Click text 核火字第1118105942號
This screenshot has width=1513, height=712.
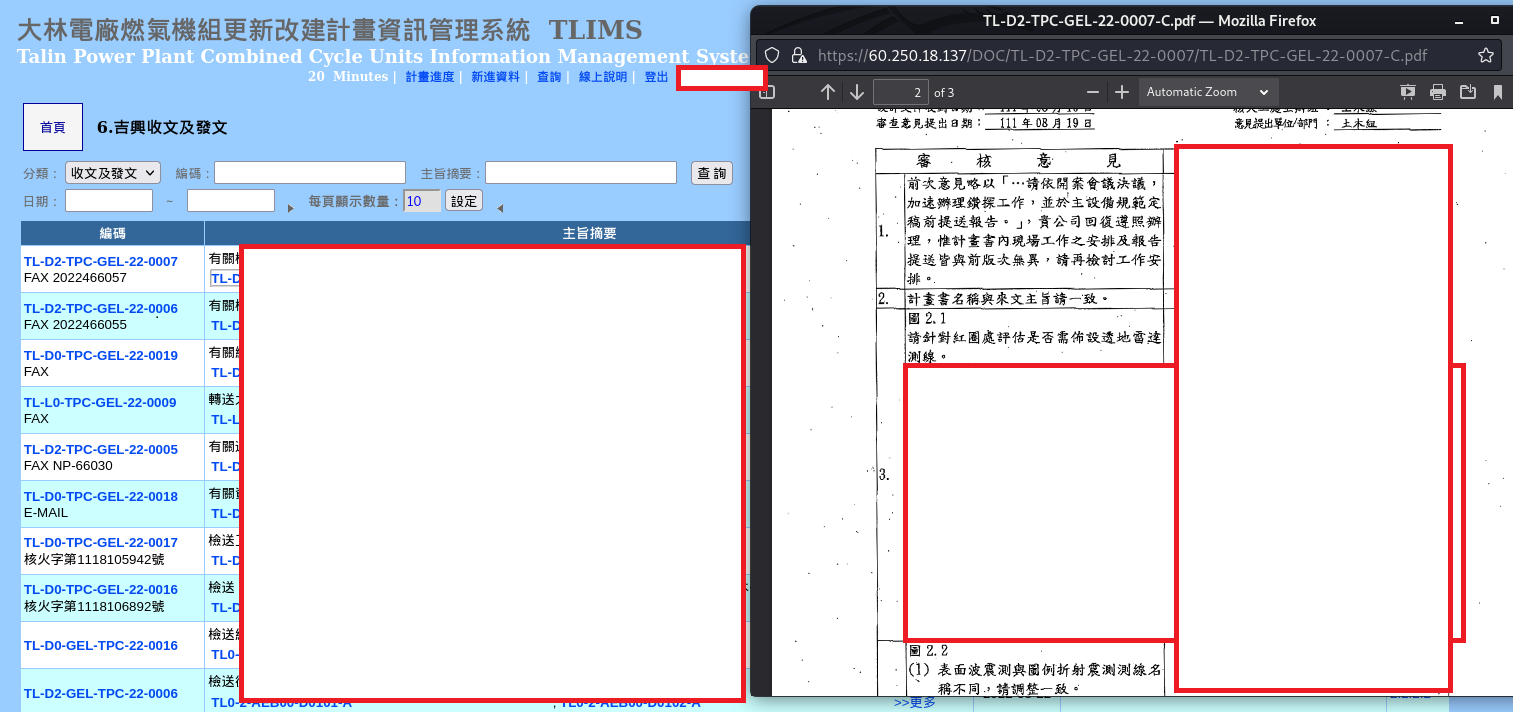coord(94,559)
